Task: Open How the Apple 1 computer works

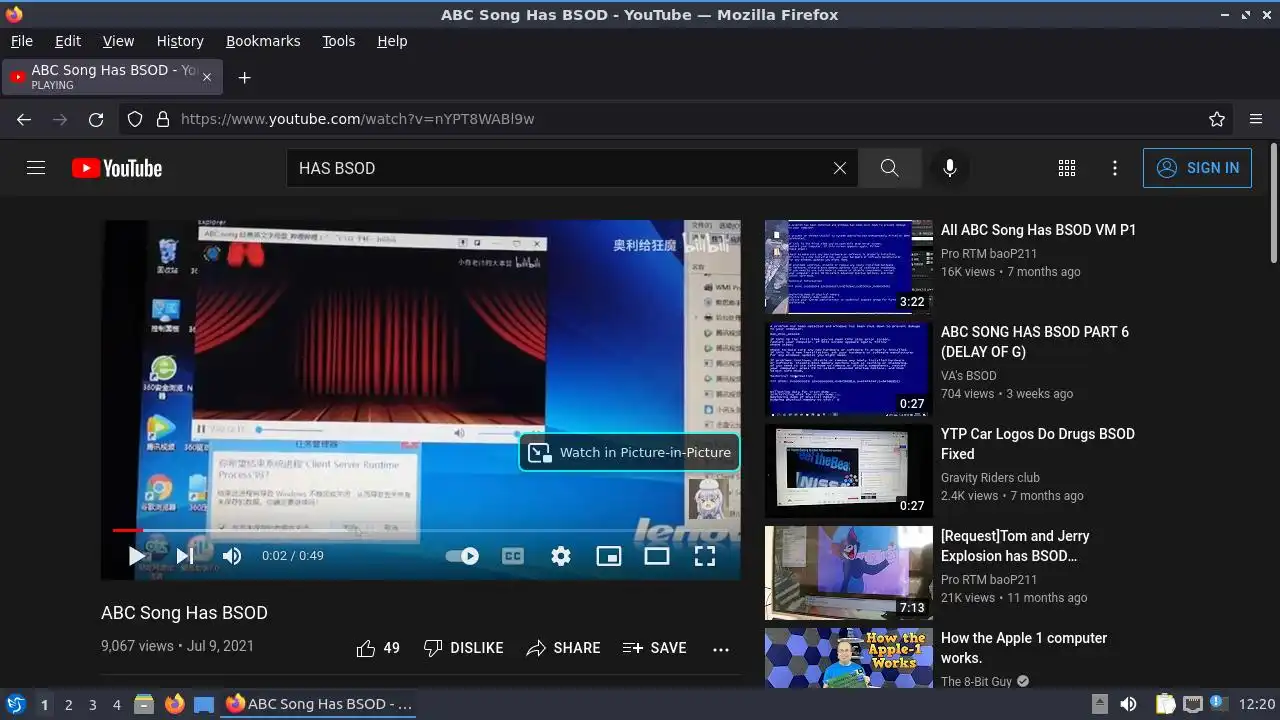Action: point(1024,648)
